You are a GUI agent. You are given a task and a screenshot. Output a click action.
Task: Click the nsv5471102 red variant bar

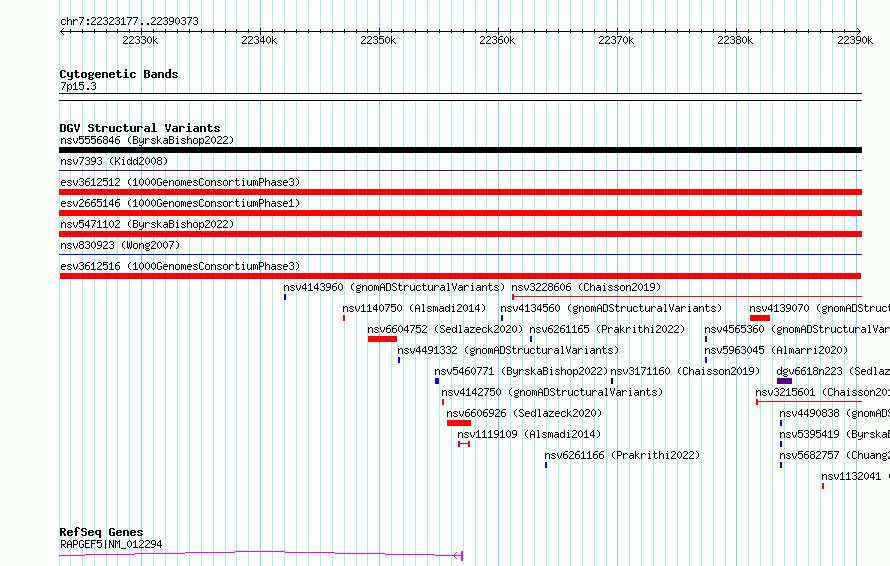460,234
